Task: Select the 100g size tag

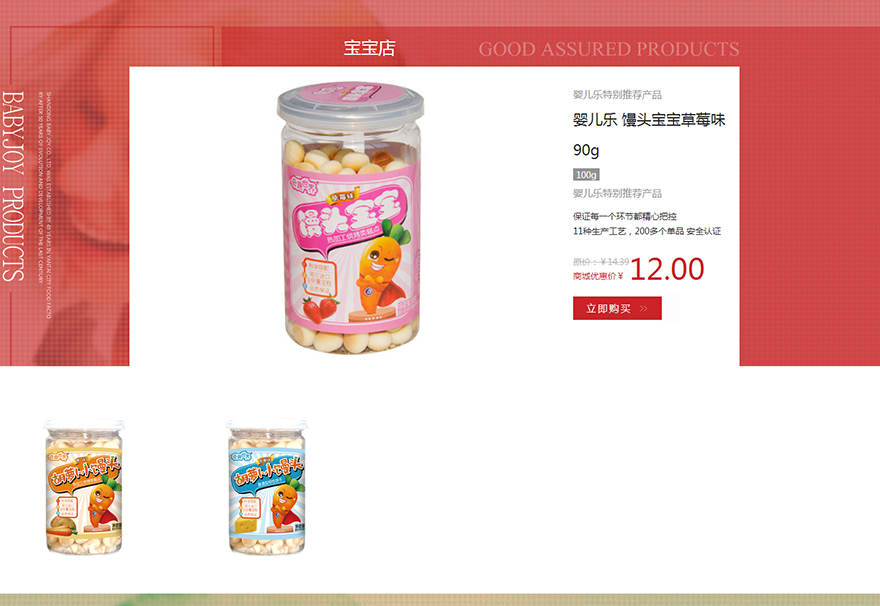Action: [586, 175]
